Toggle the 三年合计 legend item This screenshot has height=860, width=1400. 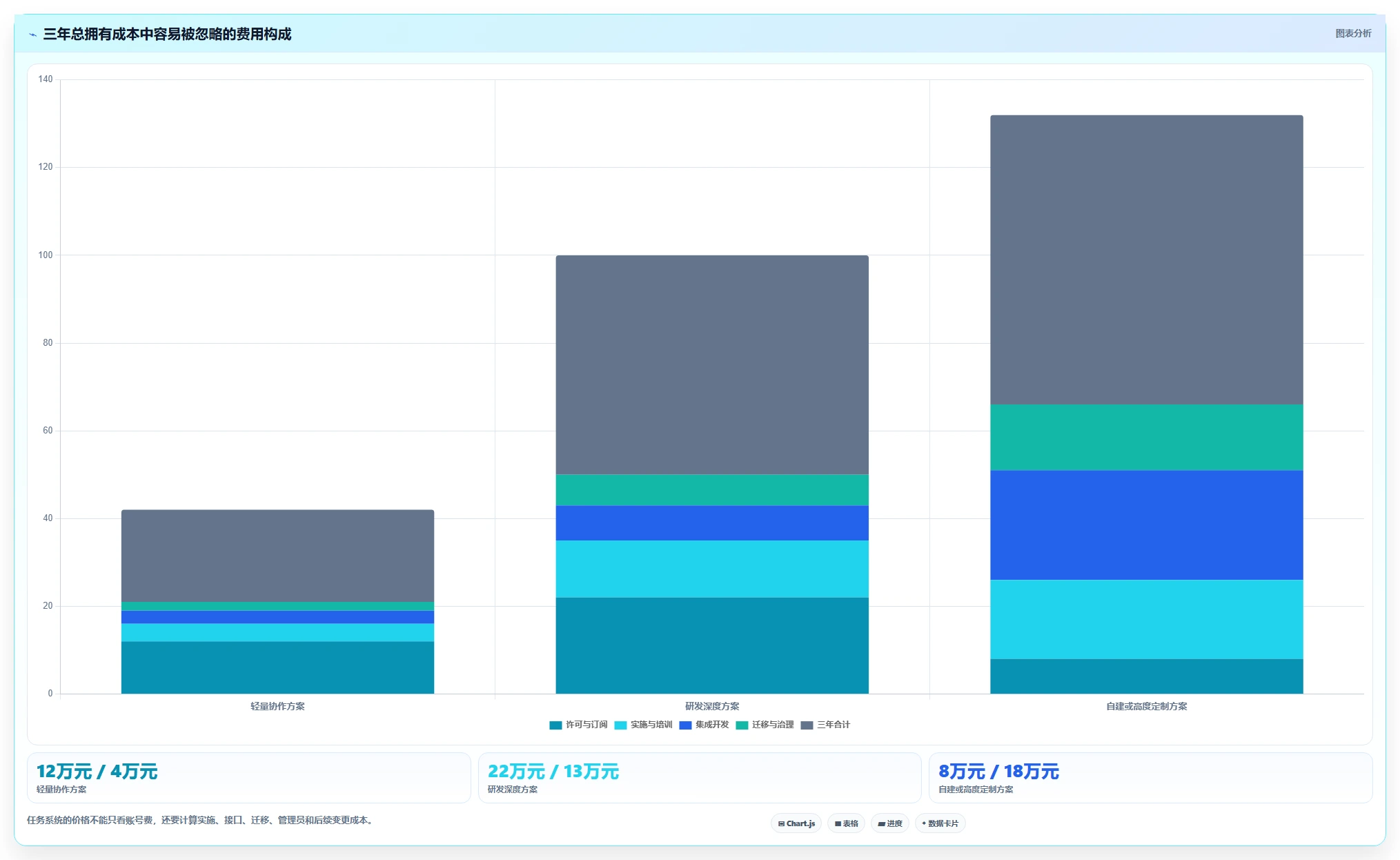pos(825,725)
